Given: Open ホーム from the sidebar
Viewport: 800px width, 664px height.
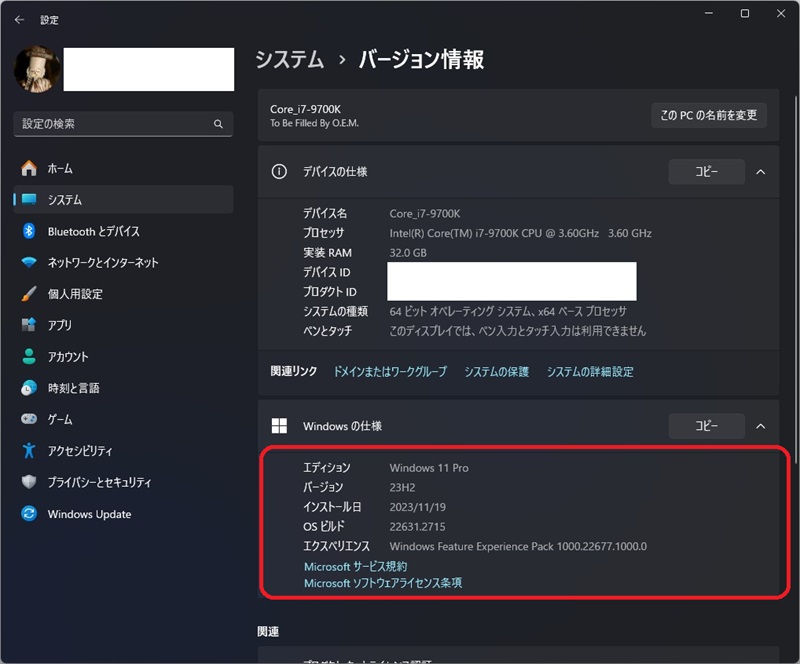Looking at the screenshot, I should (x=123, y=168).
